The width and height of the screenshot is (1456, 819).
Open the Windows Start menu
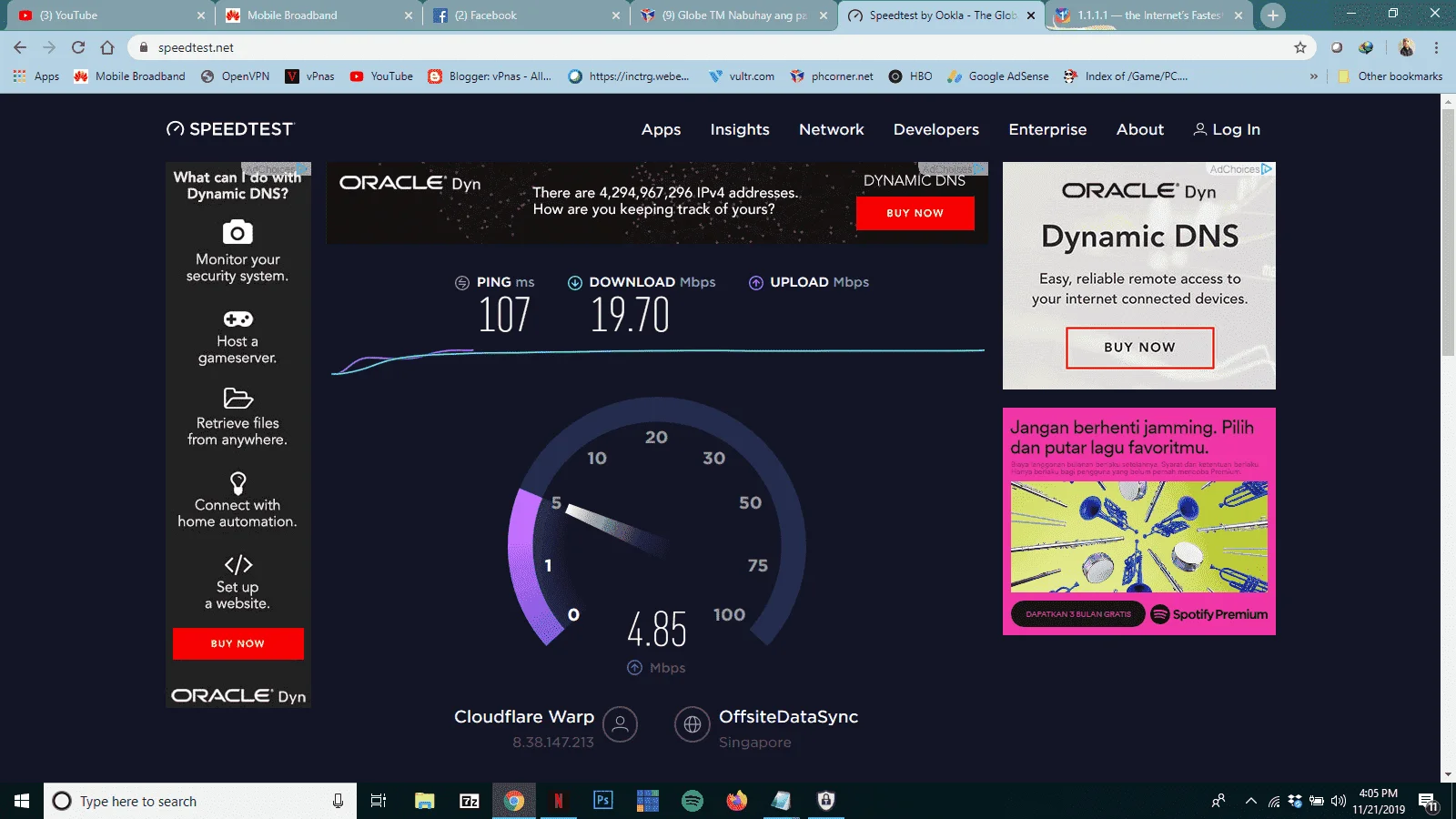click(22, 801)
